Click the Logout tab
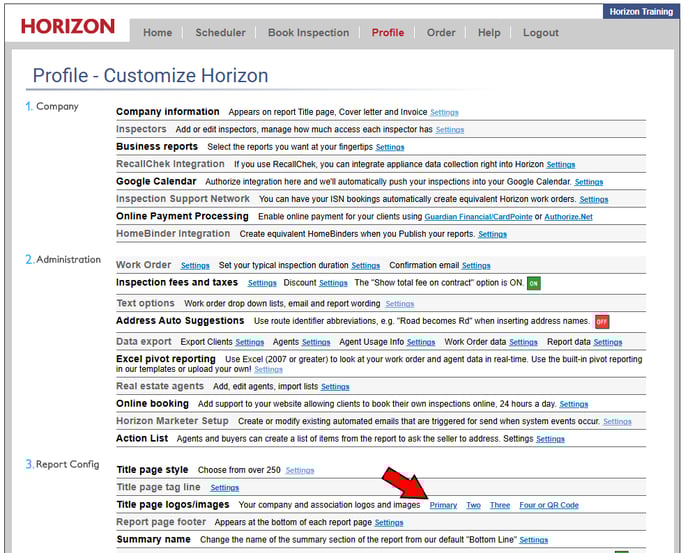The height and width of the screenshot is (553, 688). (541, 33)
